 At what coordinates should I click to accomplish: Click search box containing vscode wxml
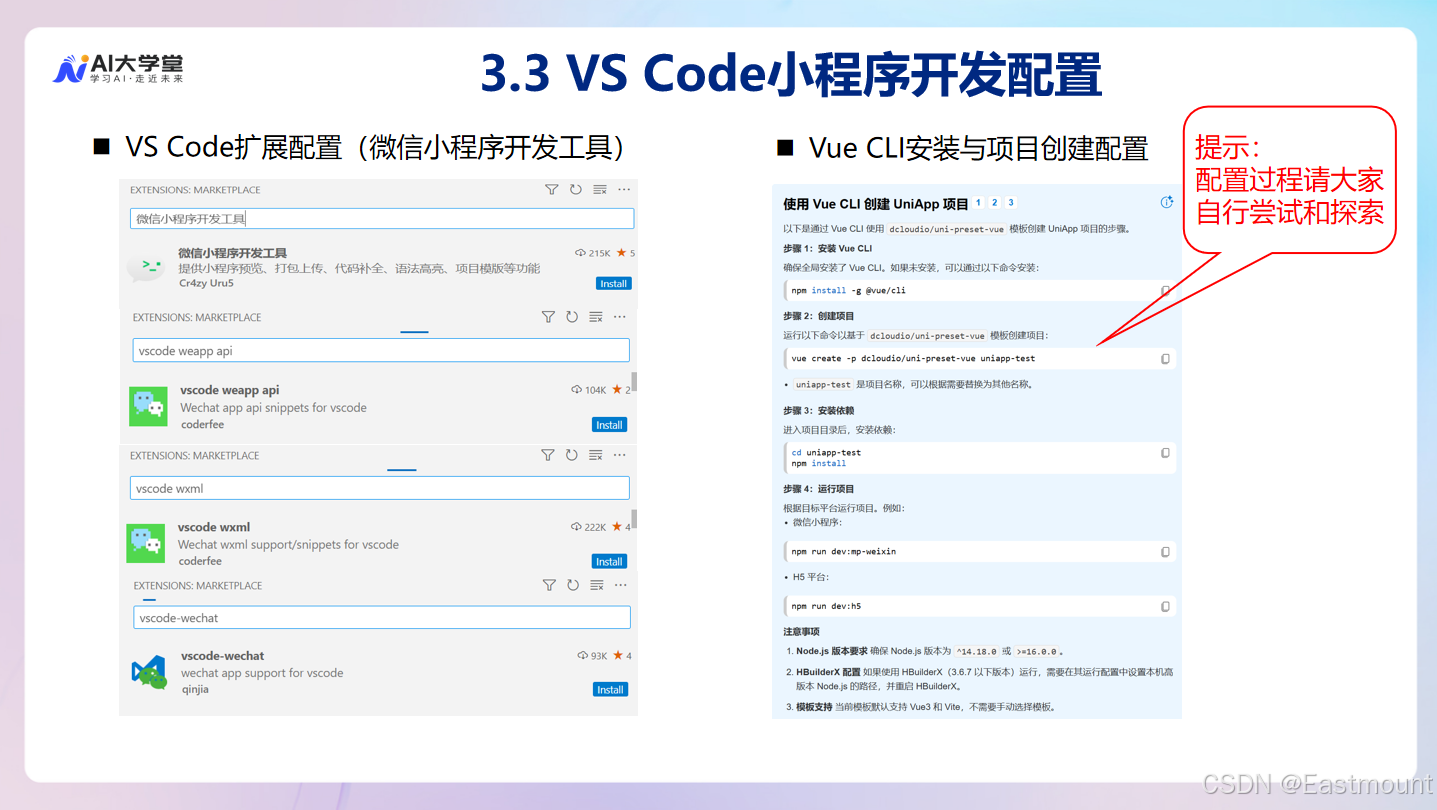(x=380, y=488)
